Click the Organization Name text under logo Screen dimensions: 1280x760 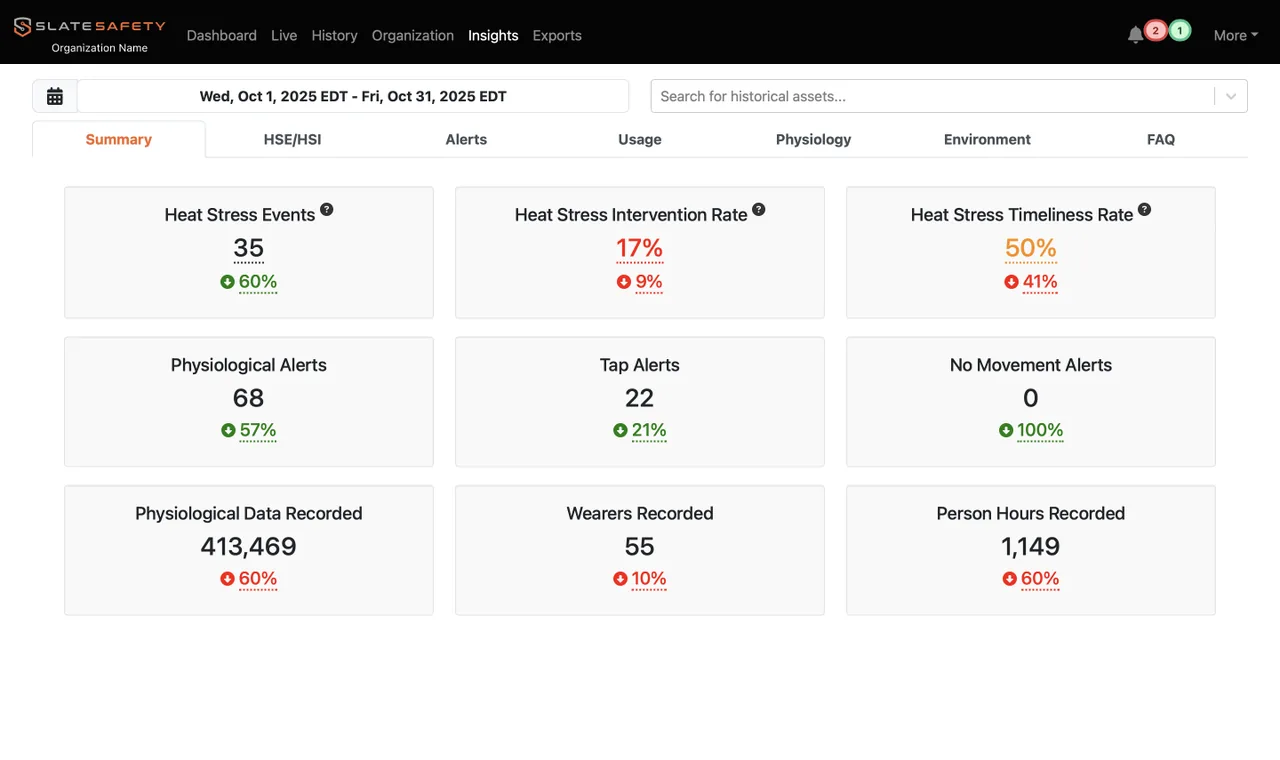(100, 48)
